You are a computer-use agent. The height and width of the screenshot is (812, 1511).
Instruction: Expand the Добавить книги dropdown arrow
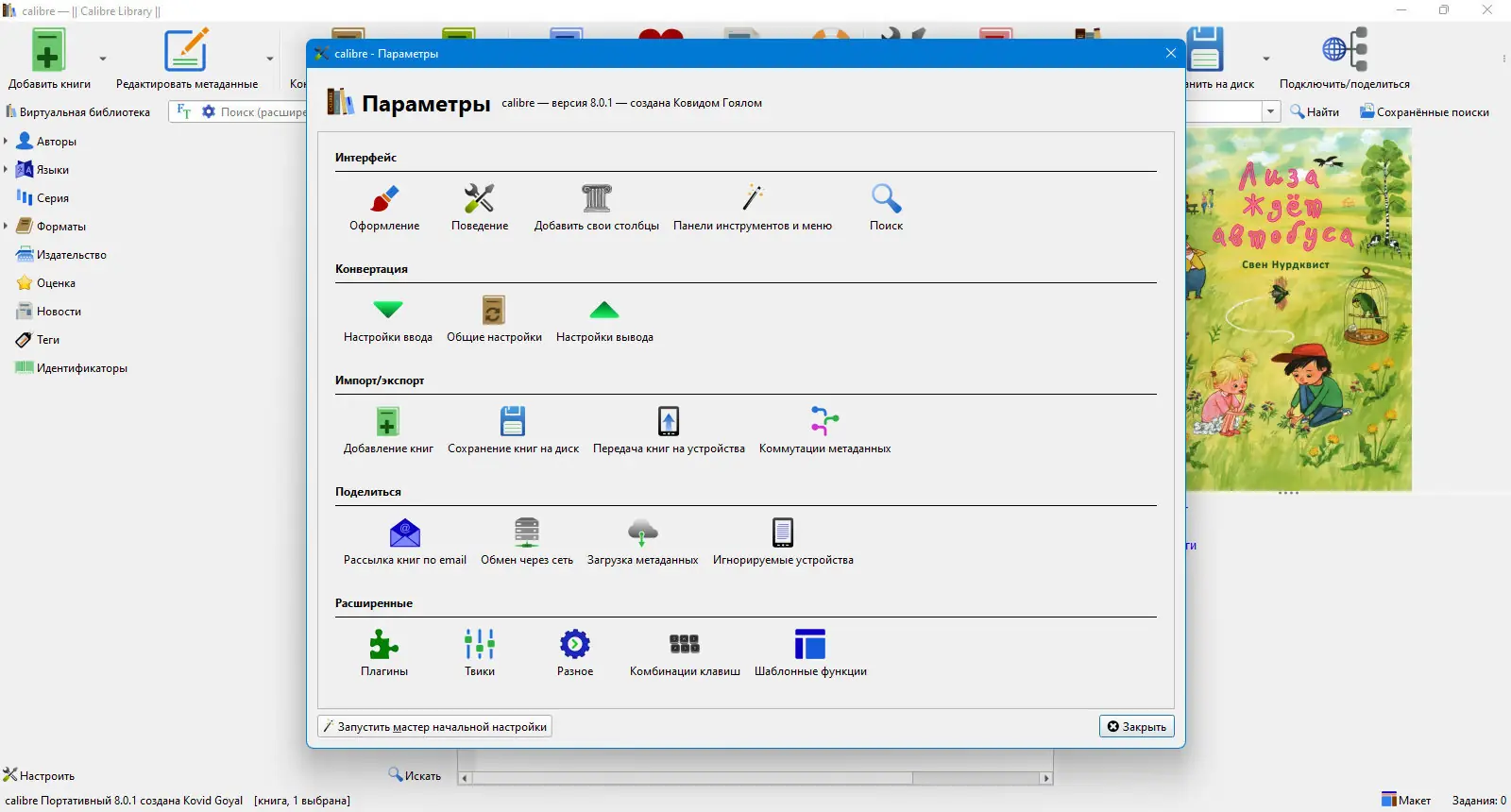click(103, 59)
